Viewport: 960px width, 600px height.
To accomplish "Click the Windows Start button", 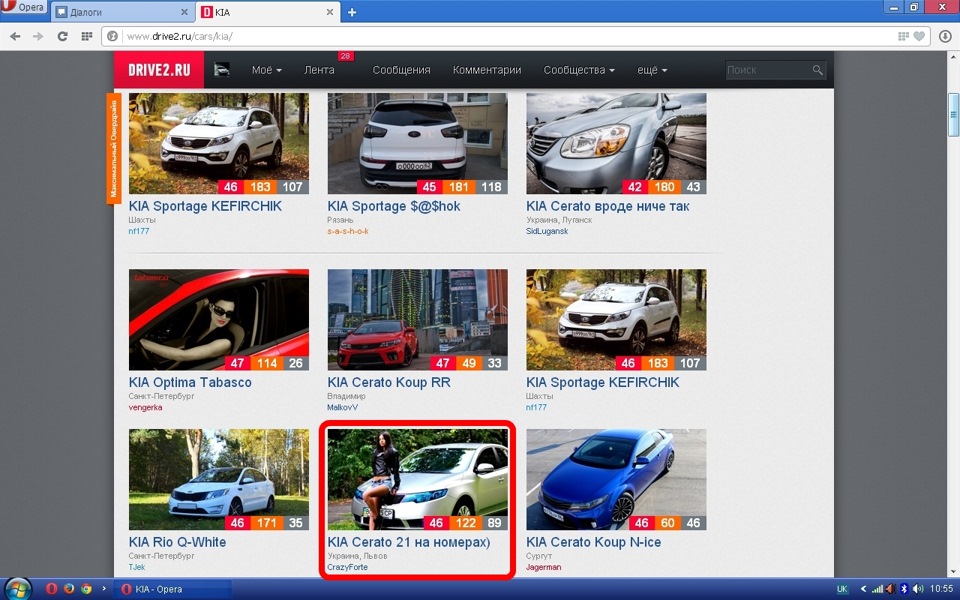I will 18,589.
